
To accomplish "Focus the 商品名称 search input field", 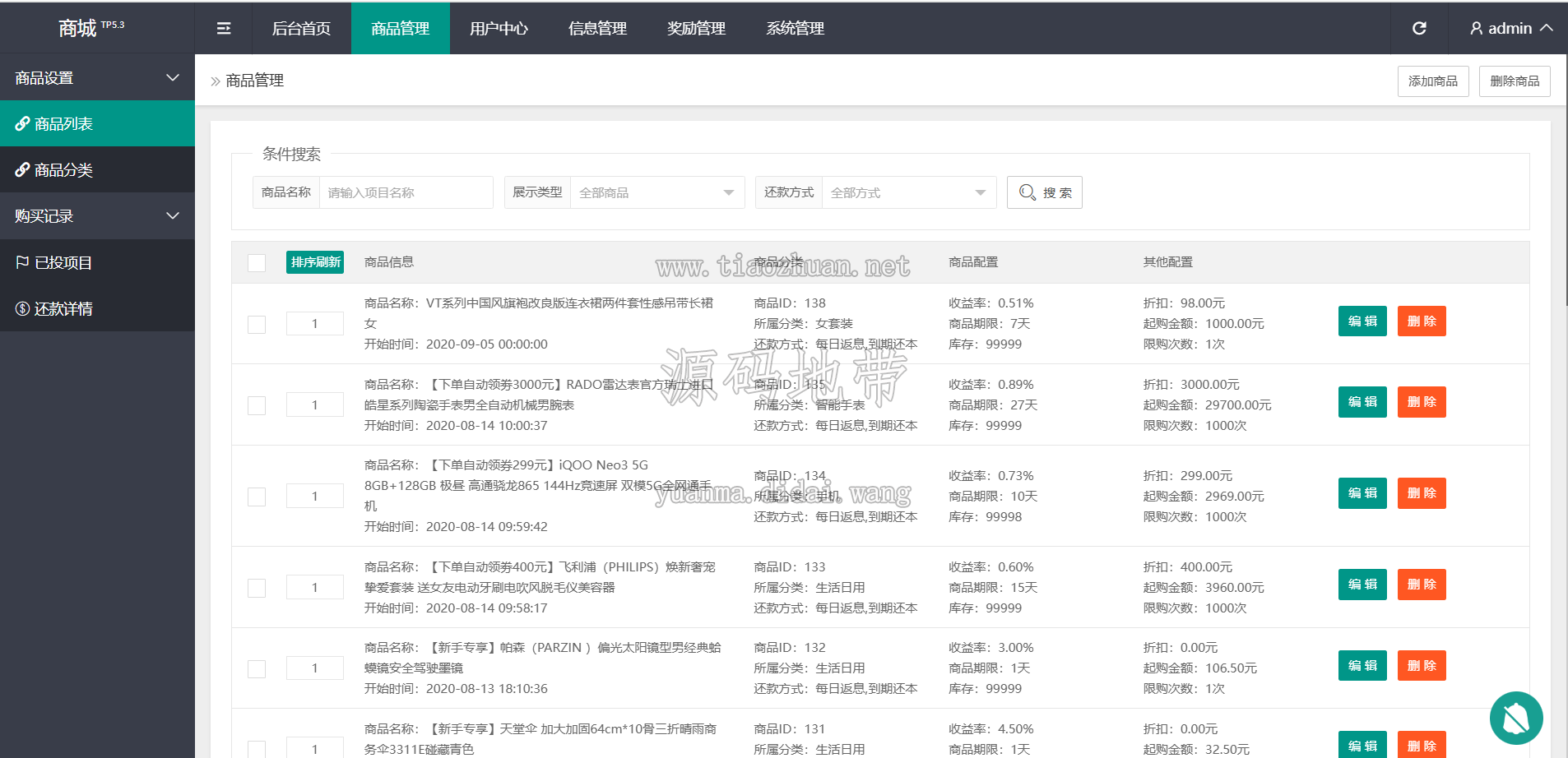I will tap(406, 192).
